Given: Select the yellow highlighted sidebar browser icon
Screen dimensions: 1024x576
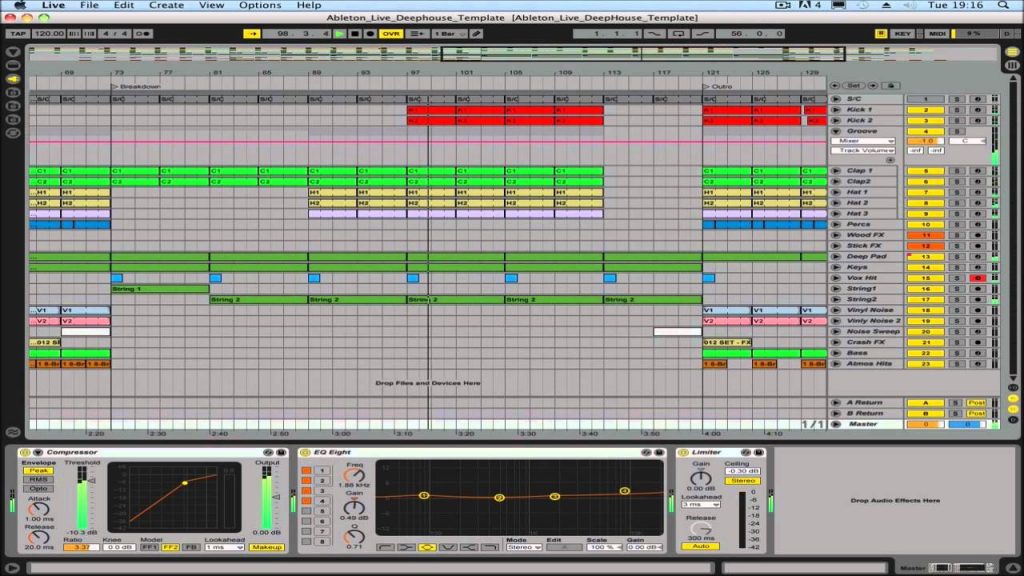Looking at the screenshot, I should point(12,79).
